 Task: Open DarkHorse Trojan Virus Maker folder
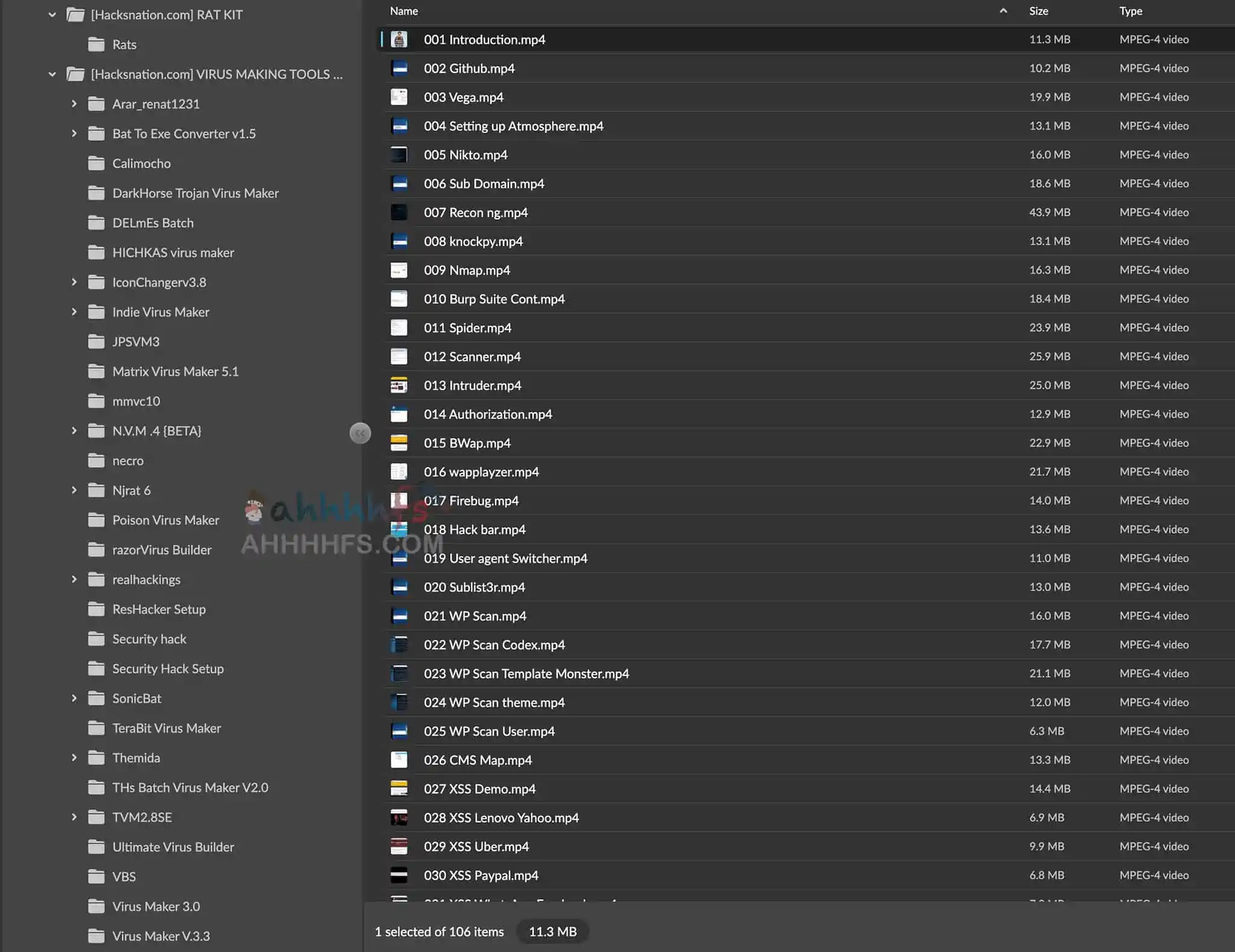click(195, 193)
